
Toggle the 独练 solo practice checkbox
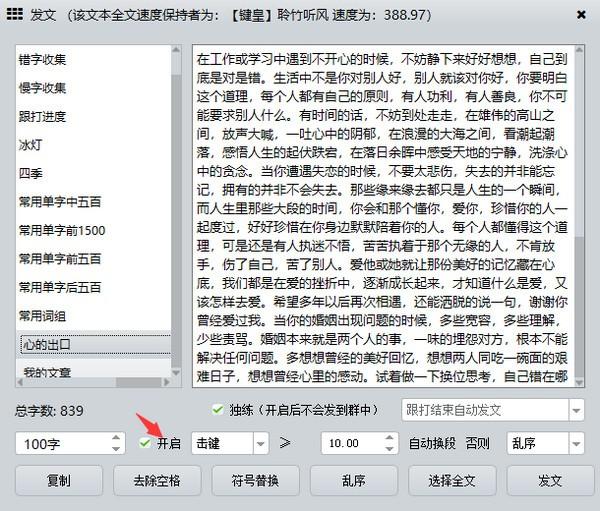(218, 410)
